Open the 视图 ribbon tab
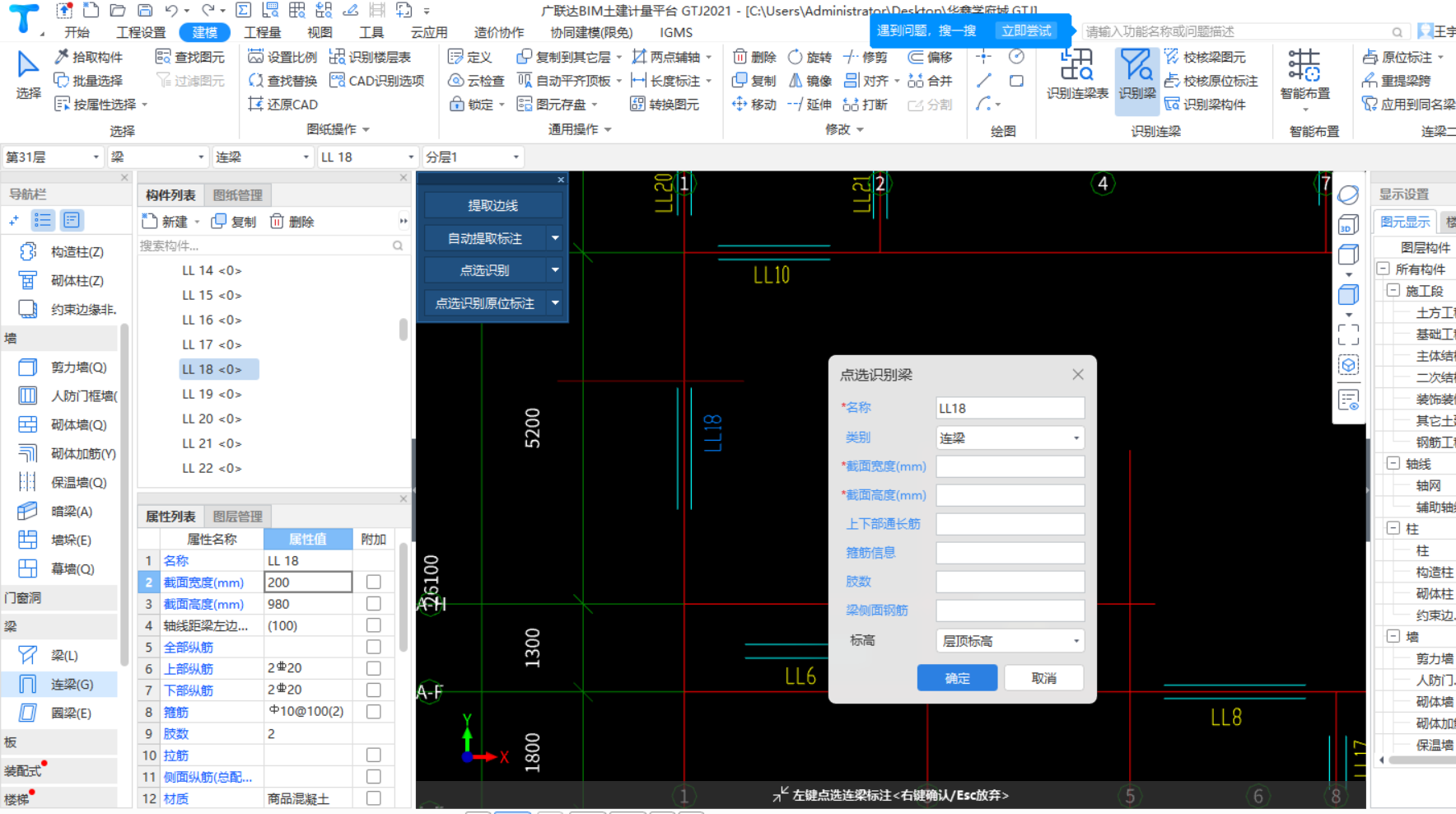This screenshot has height=814, width=1456. tap(320, 32)
